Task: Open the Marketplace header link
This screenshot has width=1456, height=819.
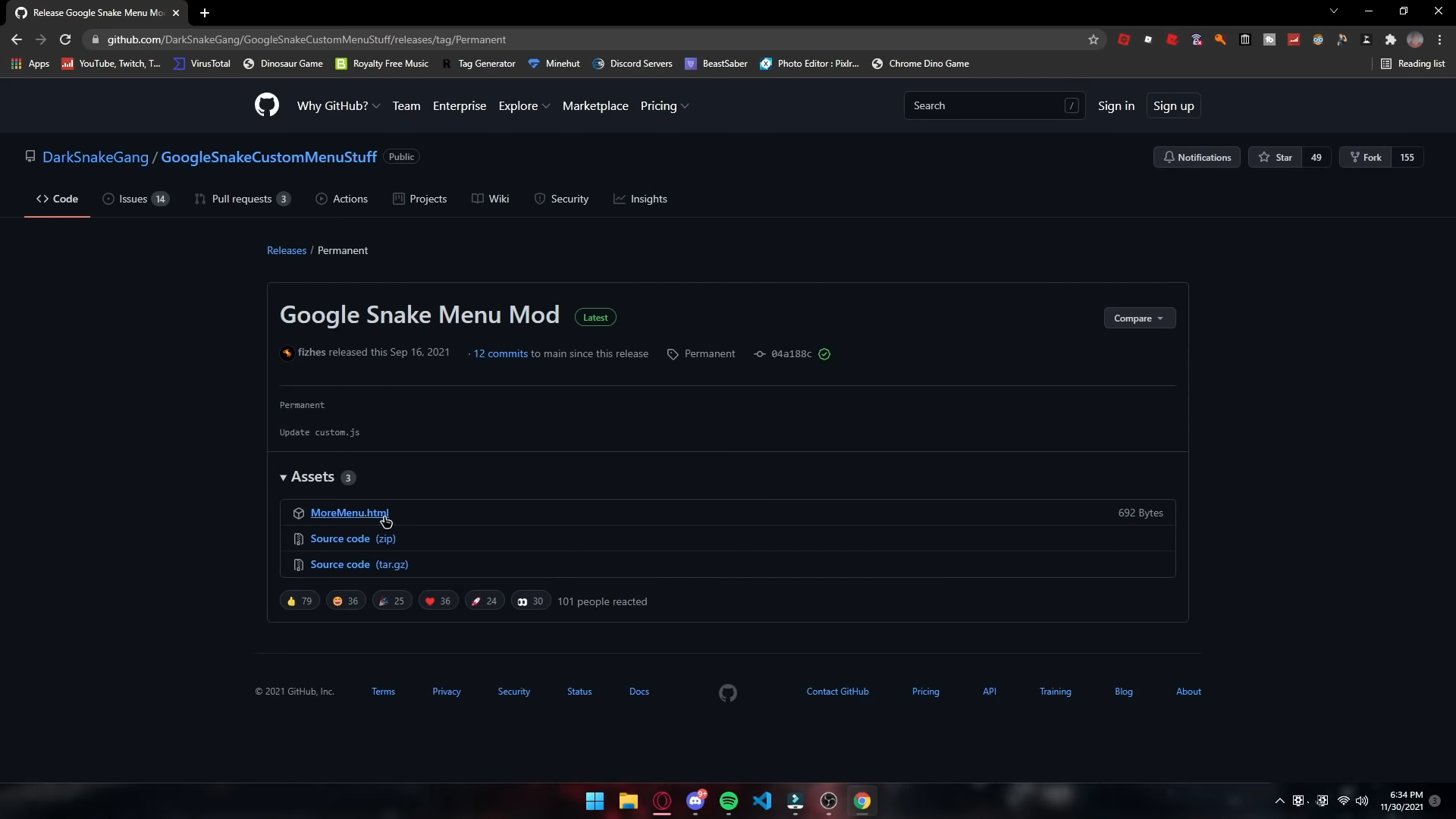Action: tap(595, 106)
